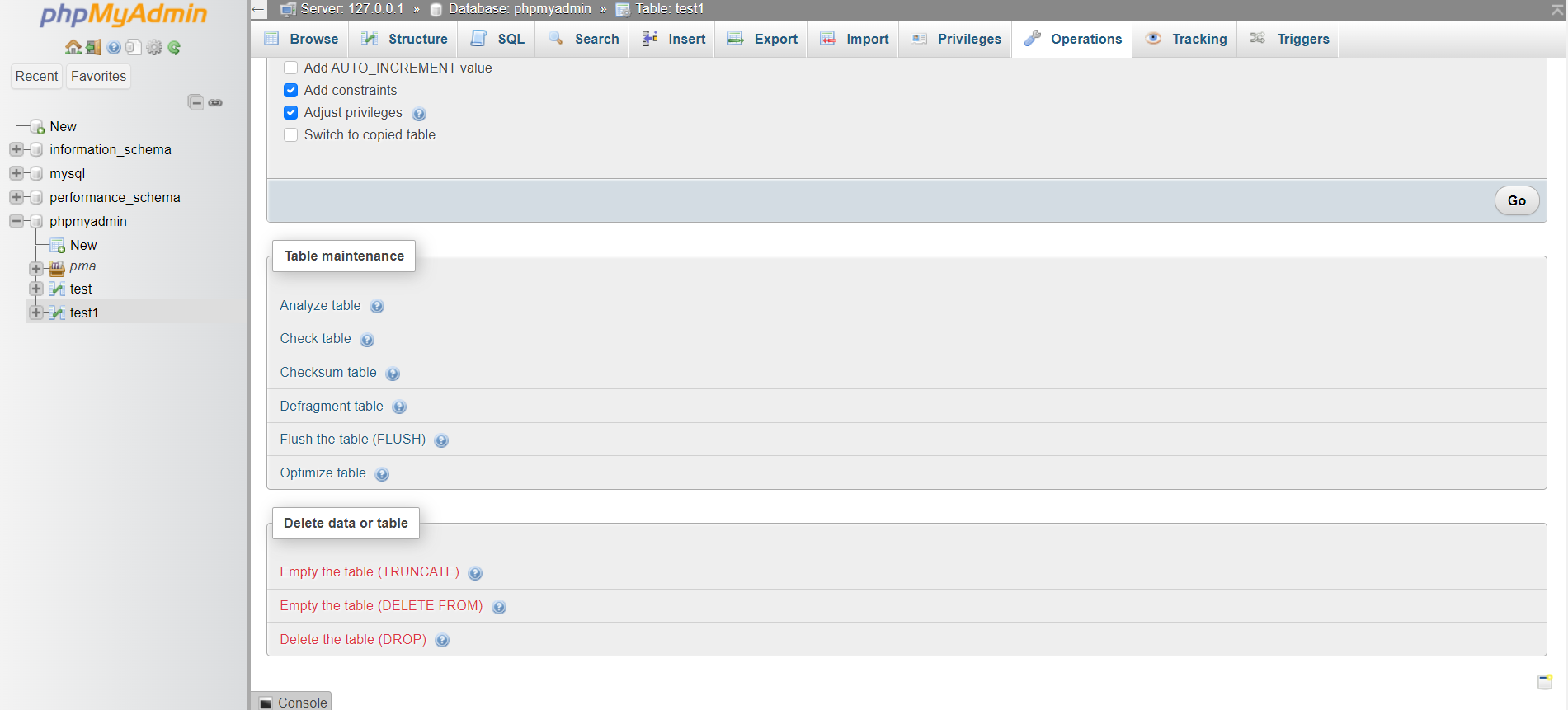Select top-level New database item
The width and height of the screenshot is (1568, 710).
tap(63, 126)
